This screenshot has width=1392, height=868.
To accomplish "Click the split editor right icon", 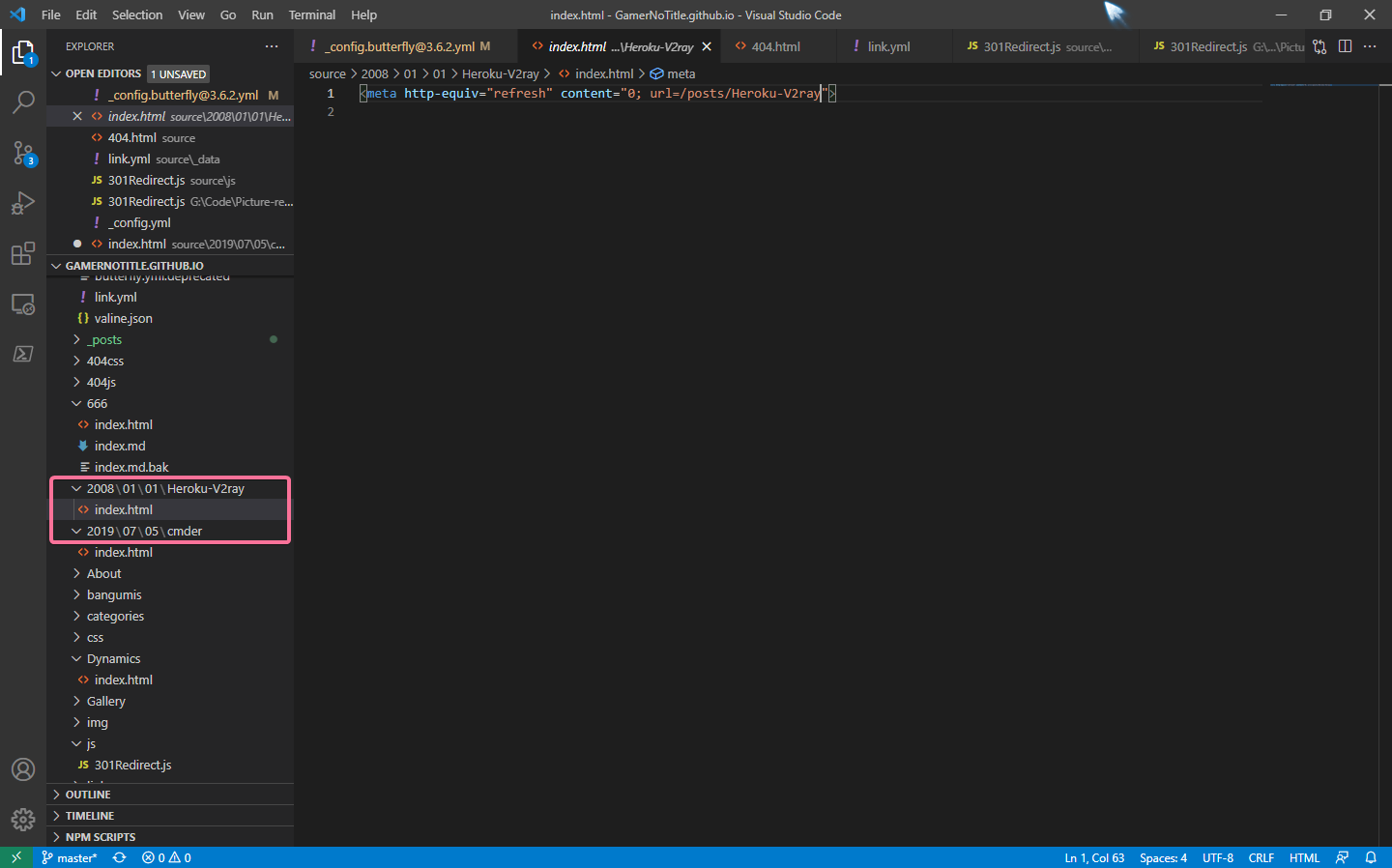I will click(1345, 46).
